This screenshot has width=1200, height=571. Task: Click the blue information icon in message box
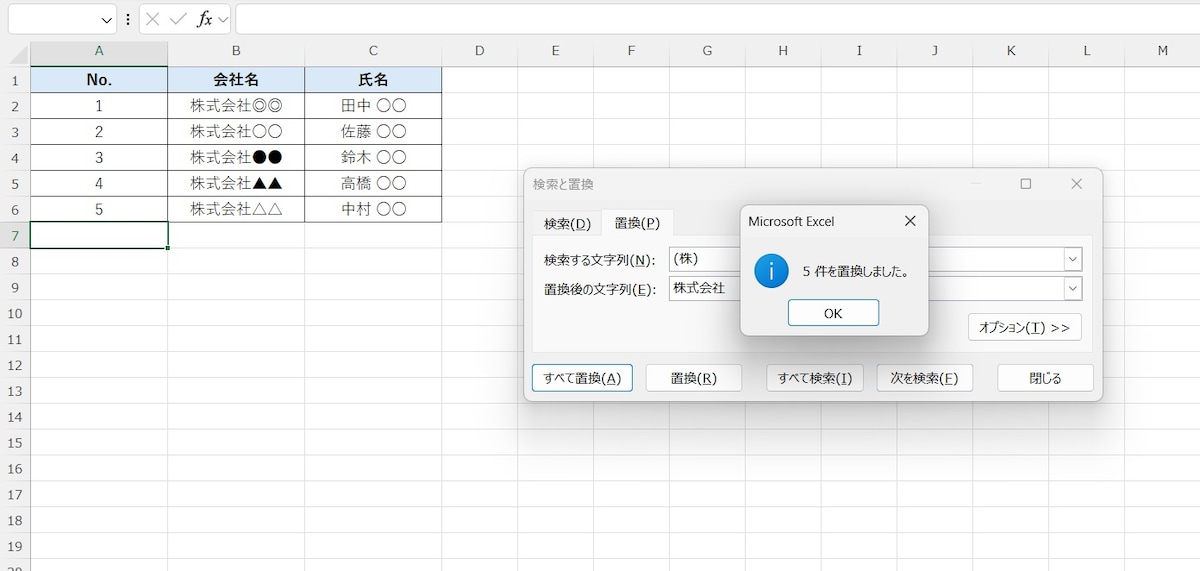click(771, 271)
